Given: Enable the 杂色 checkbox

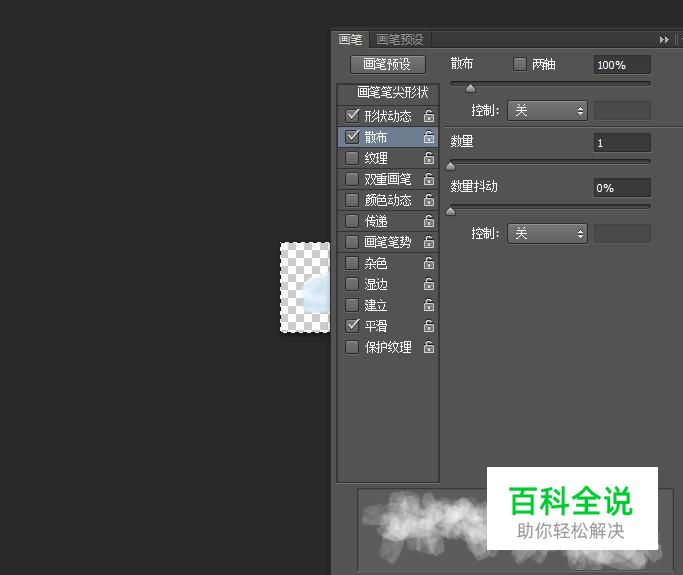Looking at the screenshot, I should 352,263.
